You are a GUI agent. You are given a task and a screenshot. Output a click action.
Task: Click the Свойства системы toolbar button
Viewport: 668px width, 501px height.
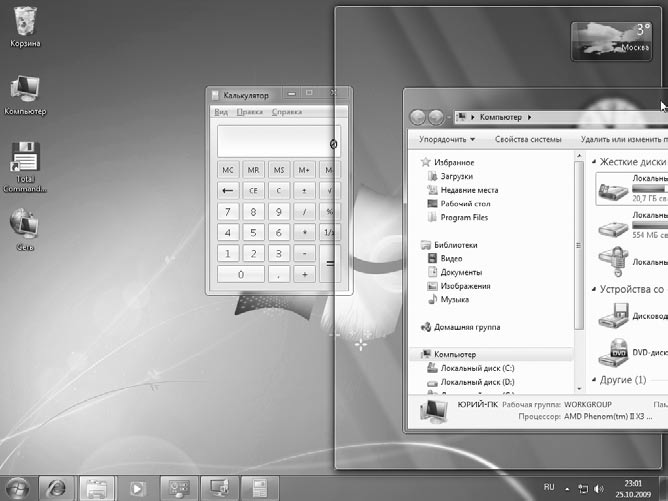tap(527, 139)
